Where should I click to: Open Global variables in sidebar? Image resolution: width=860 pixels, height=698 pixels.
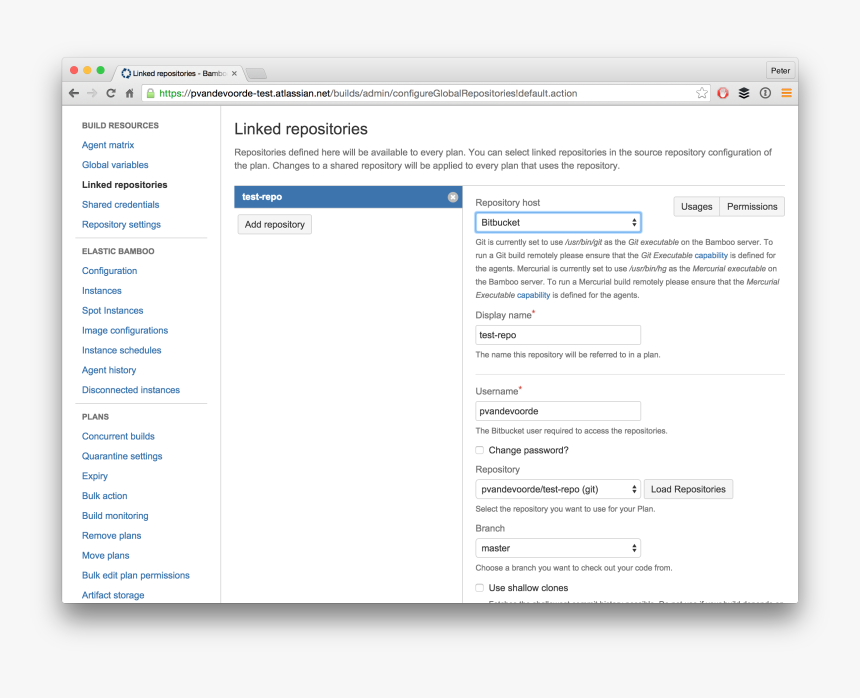(115, 164)
